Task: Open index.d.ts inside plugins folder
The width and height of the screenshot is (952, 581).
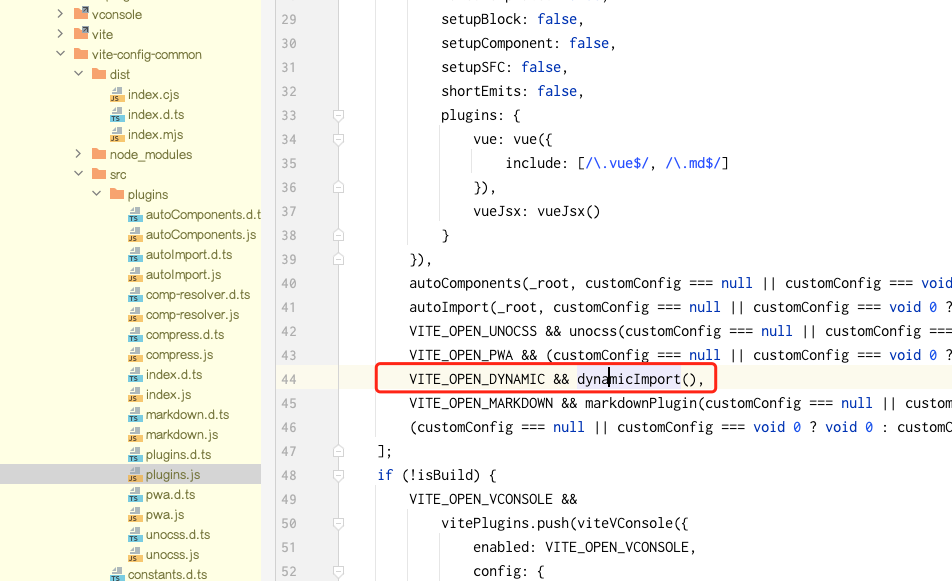Action: (174, 375)
